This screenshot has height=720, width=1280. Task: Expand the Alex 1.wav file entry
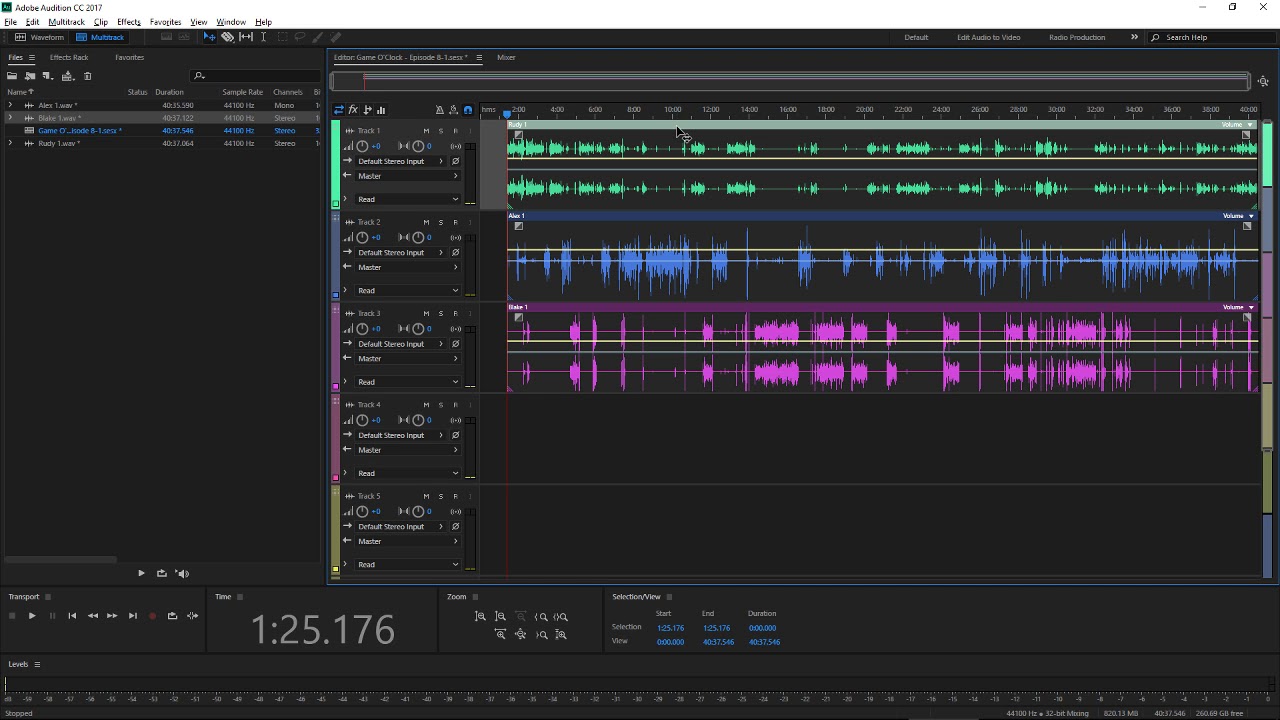click(10, 105)
